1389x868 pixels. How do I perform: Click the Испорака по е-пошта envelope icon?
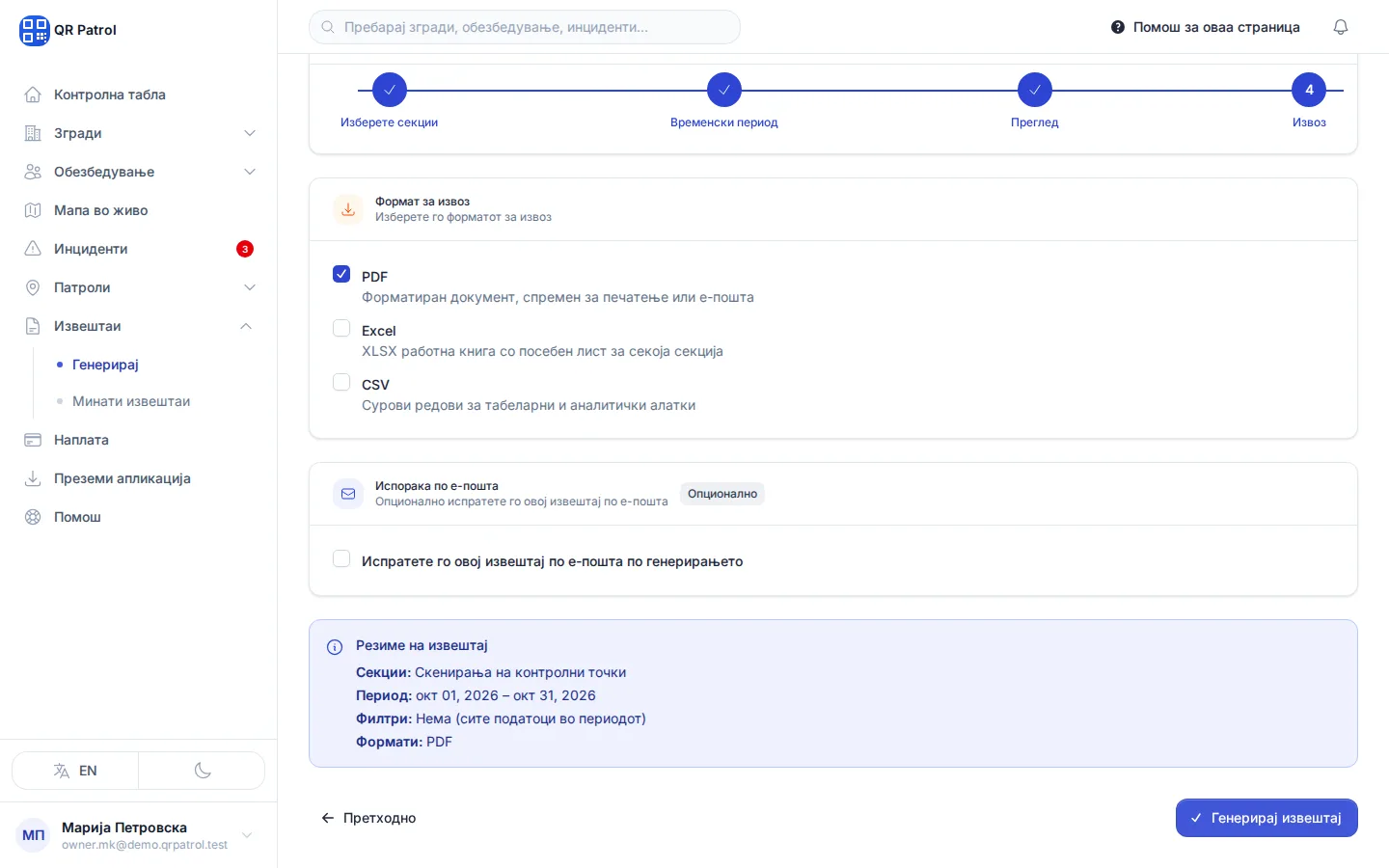(348, 494)
